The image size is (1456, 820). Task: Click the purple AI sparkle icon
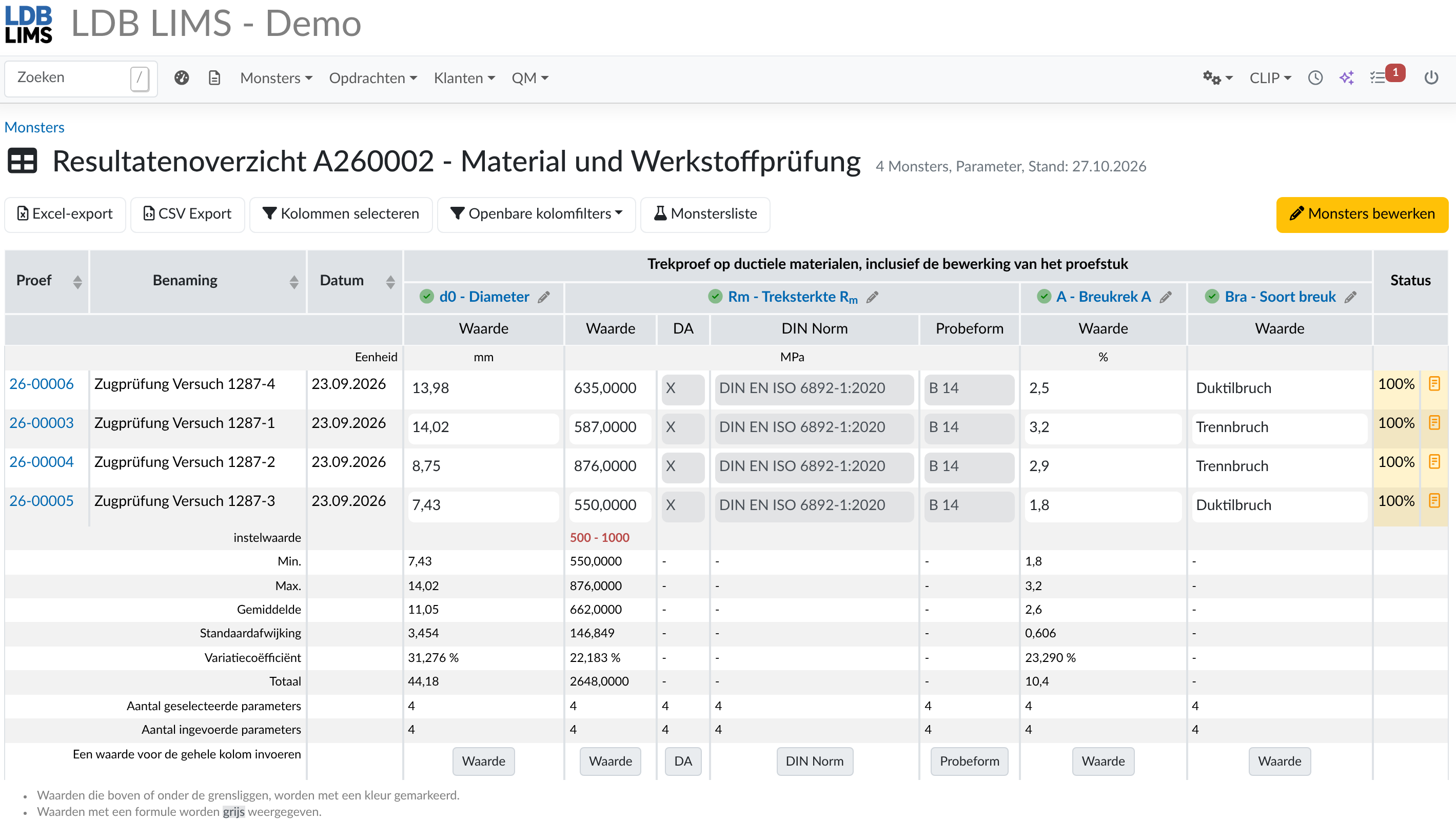pos(1346,78)
